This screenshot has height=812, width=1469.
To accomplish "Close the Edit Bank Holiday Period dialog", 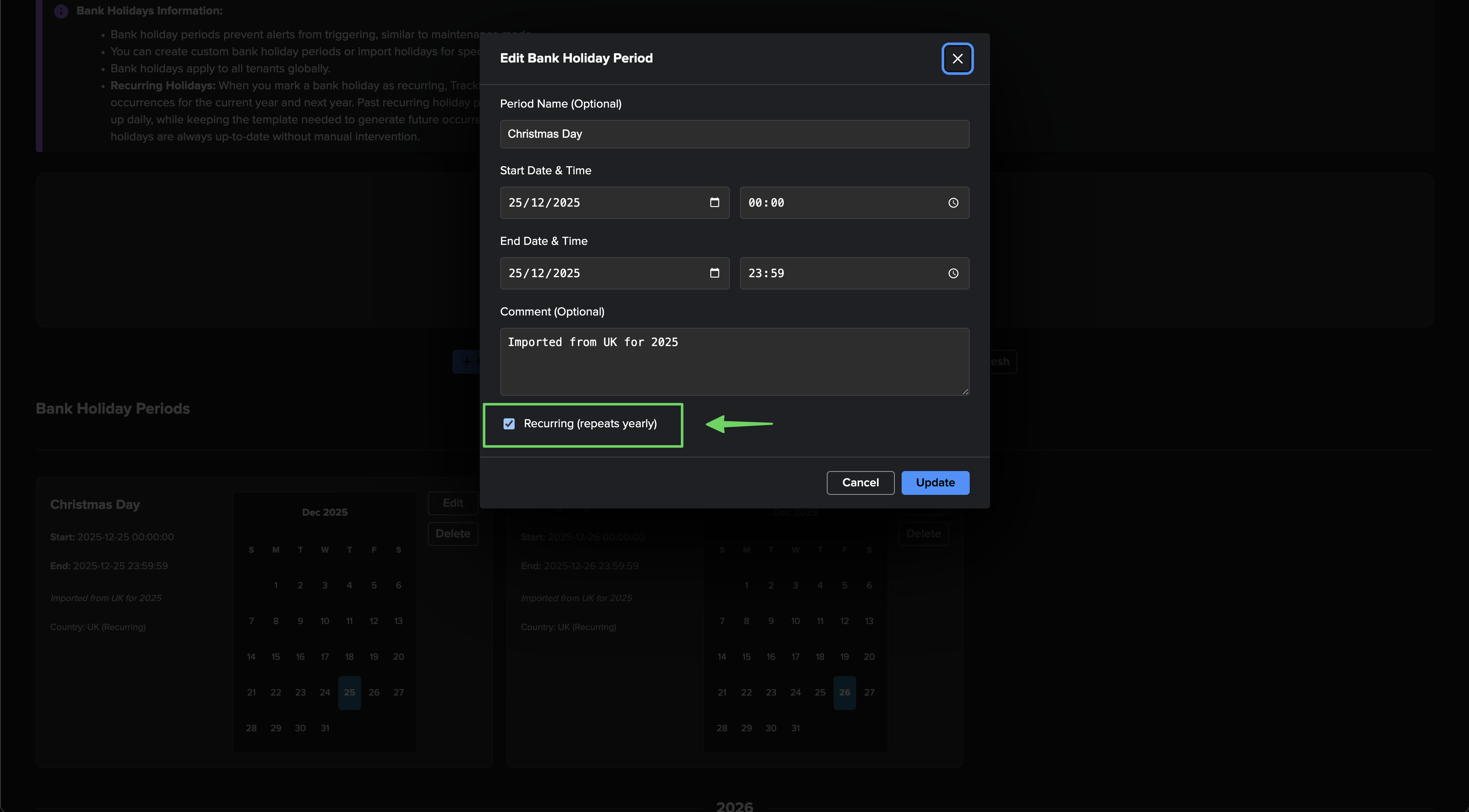I will point(957,59).
